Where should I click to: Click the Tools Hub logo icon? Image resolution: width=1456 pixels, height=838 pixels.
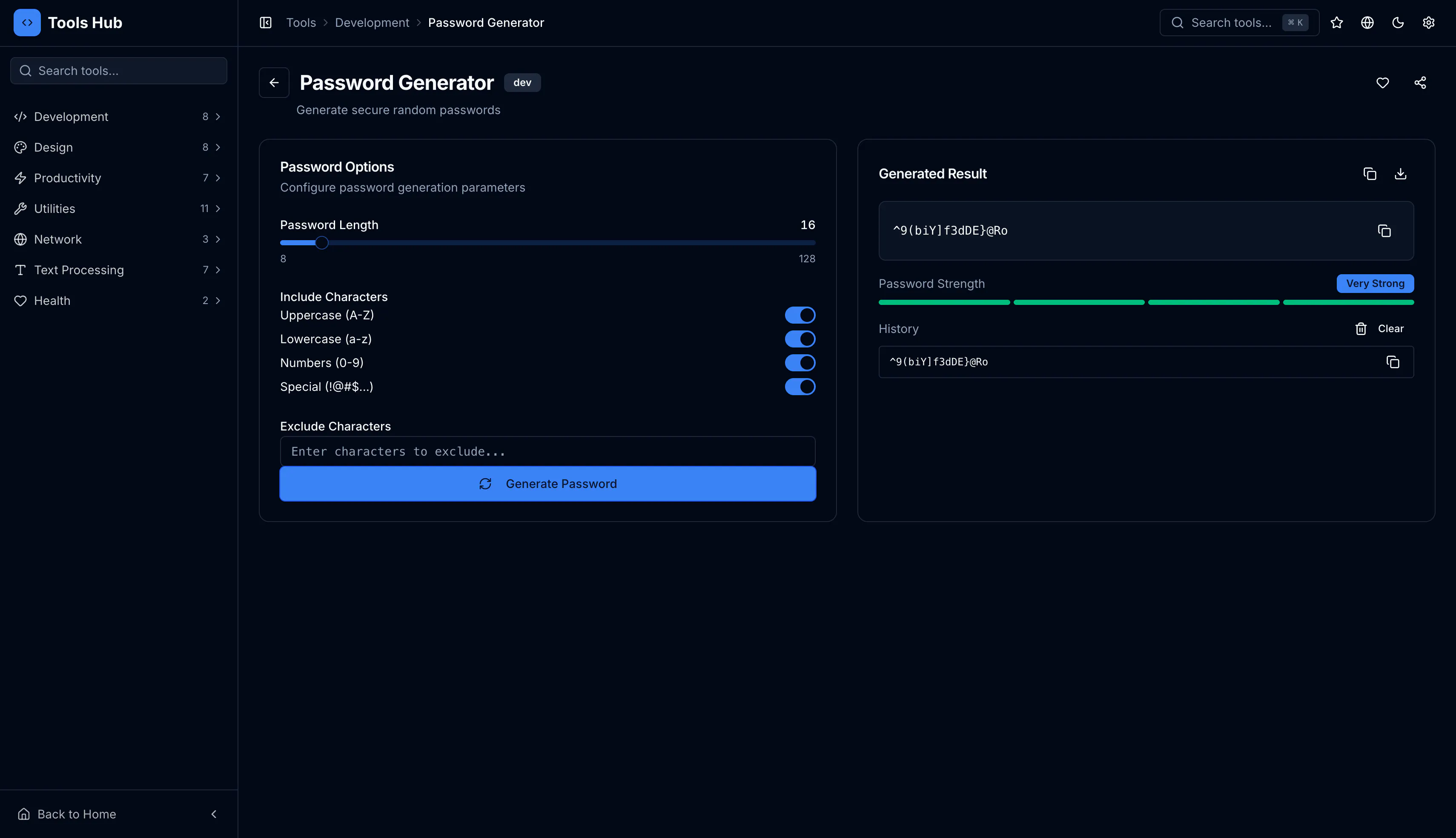click(x=27, y=23)
